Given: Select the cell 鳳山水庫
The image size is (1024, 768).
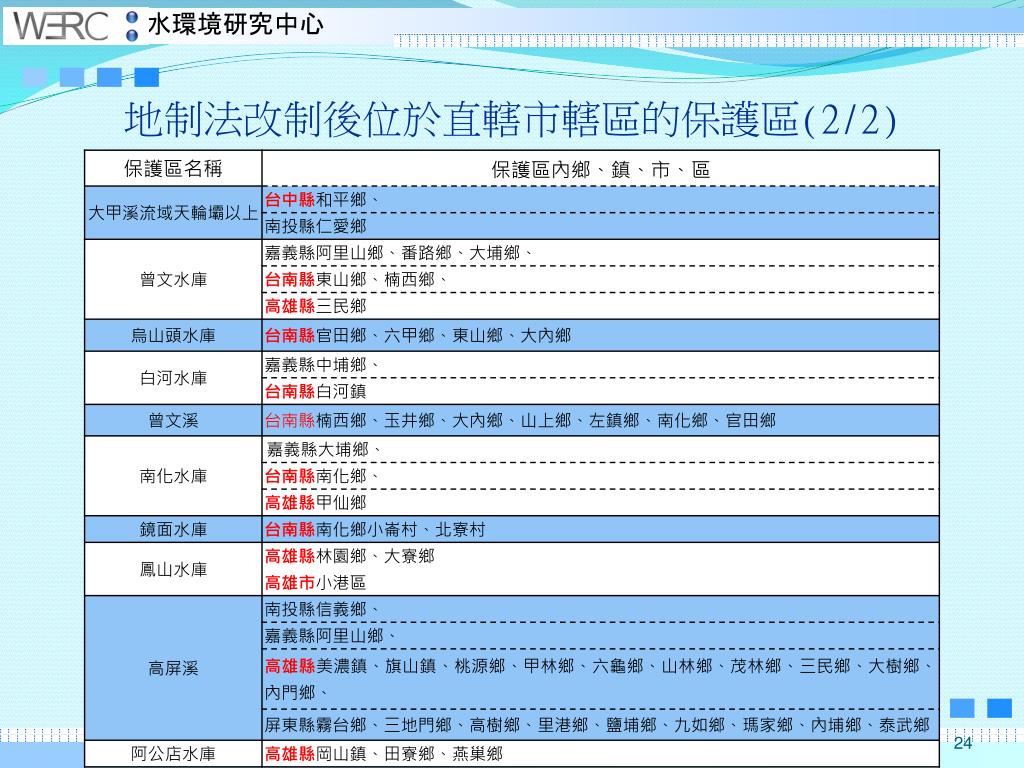Looking at the screenshot, I should click(173, 569).
